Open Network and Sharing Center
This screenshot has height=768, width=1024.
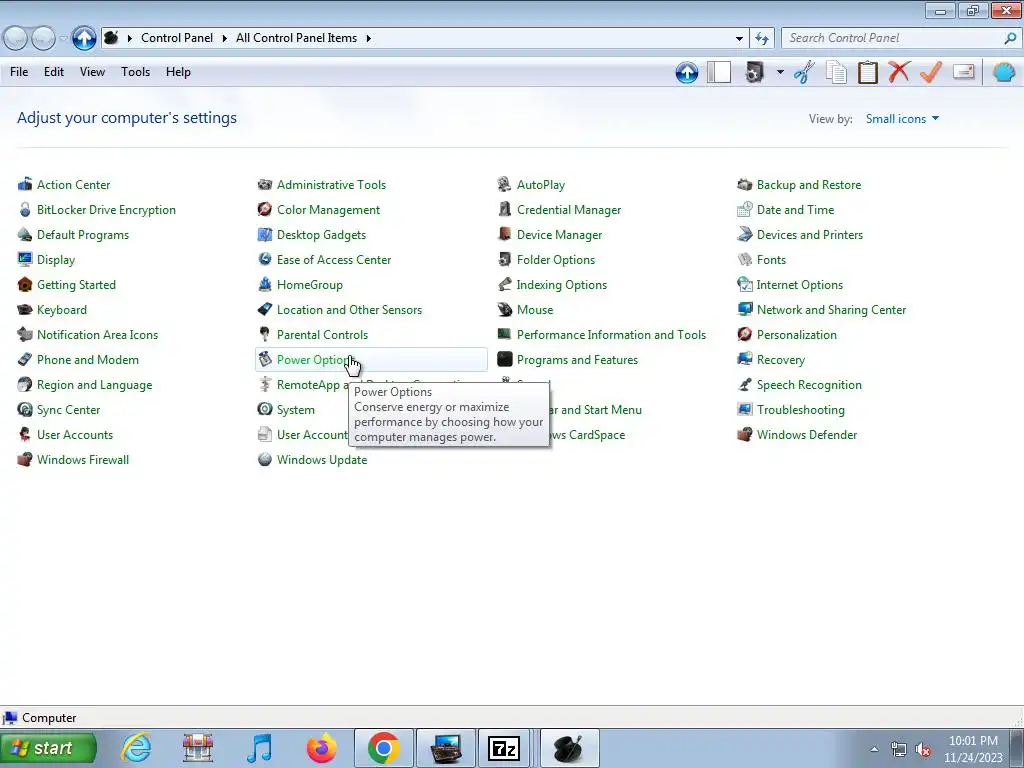[831, 310]
